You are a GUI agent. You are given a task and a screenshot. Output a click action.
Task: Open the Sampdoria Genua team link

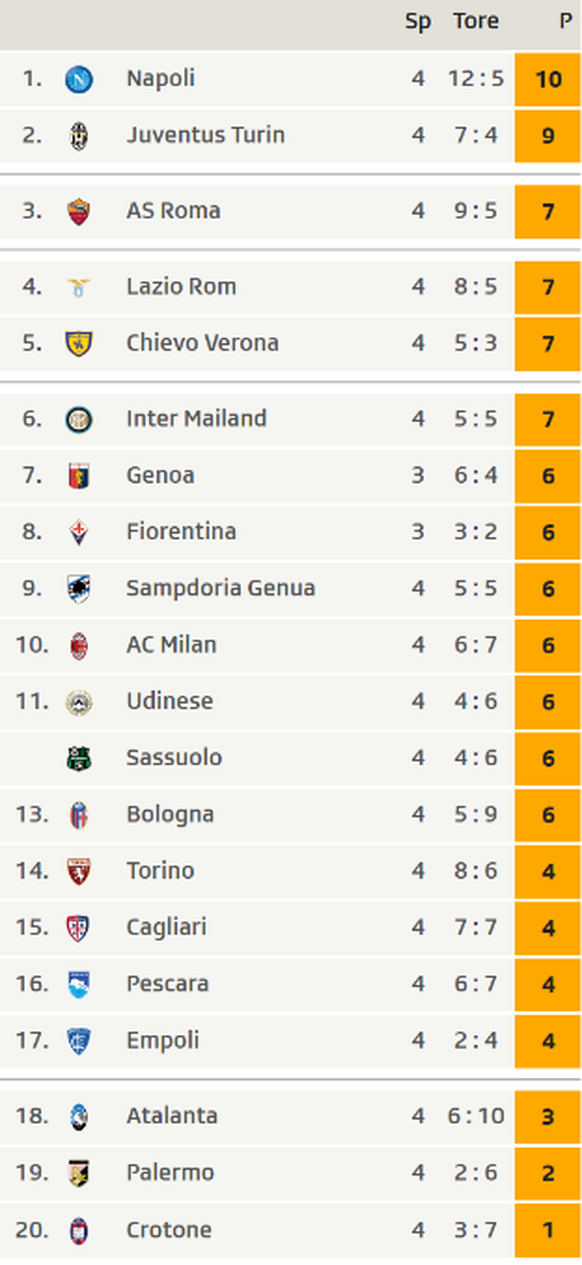coord(221,588)
